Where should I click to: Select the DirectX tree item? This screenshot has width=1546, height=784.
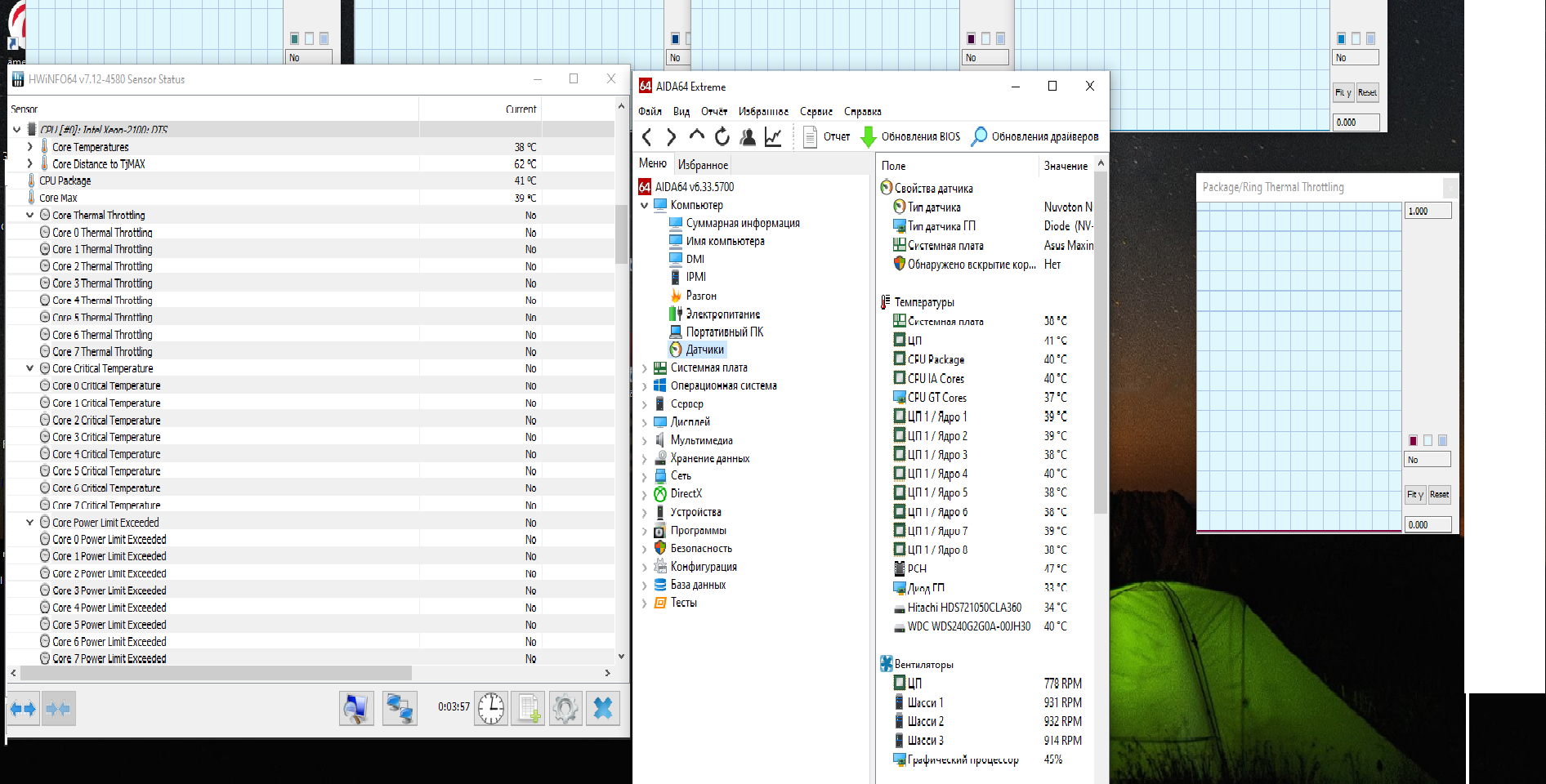click(x=686, y=493)
